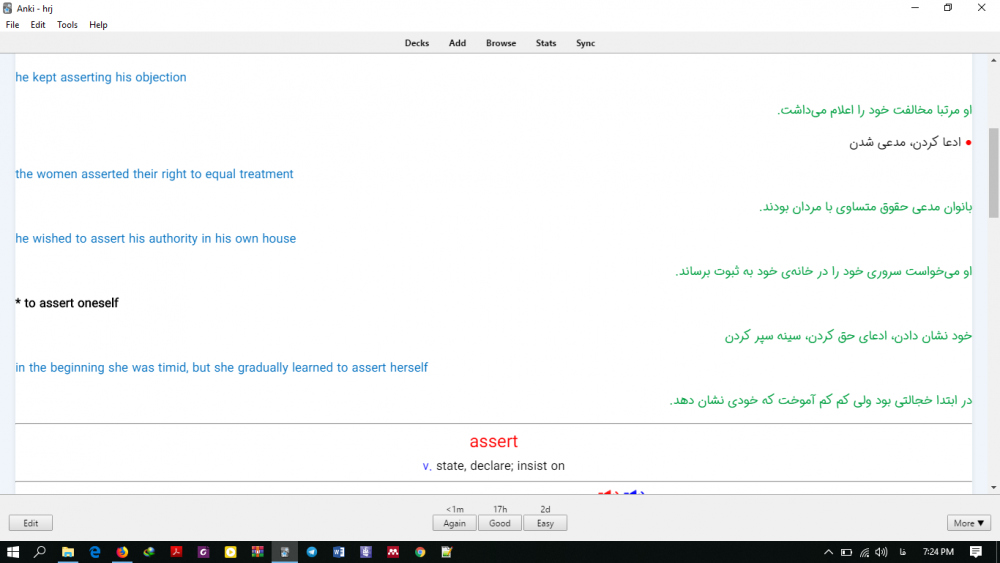
Task: Rate the card as Good
Action: [500, 523]
